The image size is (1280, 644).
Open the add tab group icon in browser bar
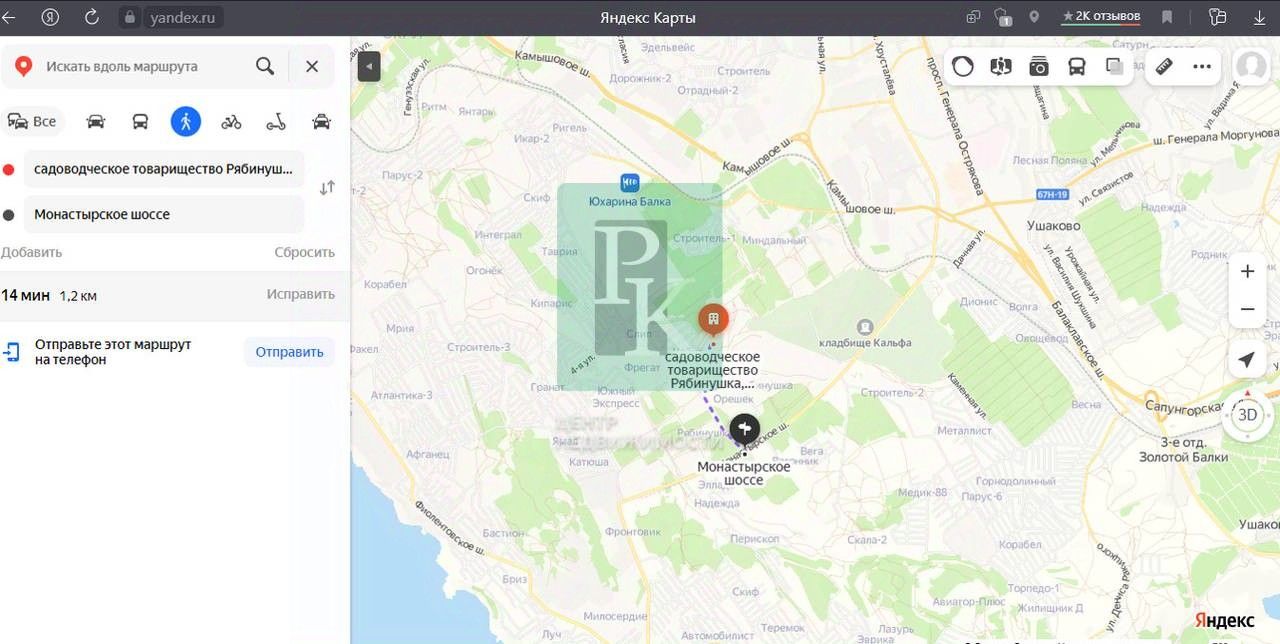(x=974, y=17)
